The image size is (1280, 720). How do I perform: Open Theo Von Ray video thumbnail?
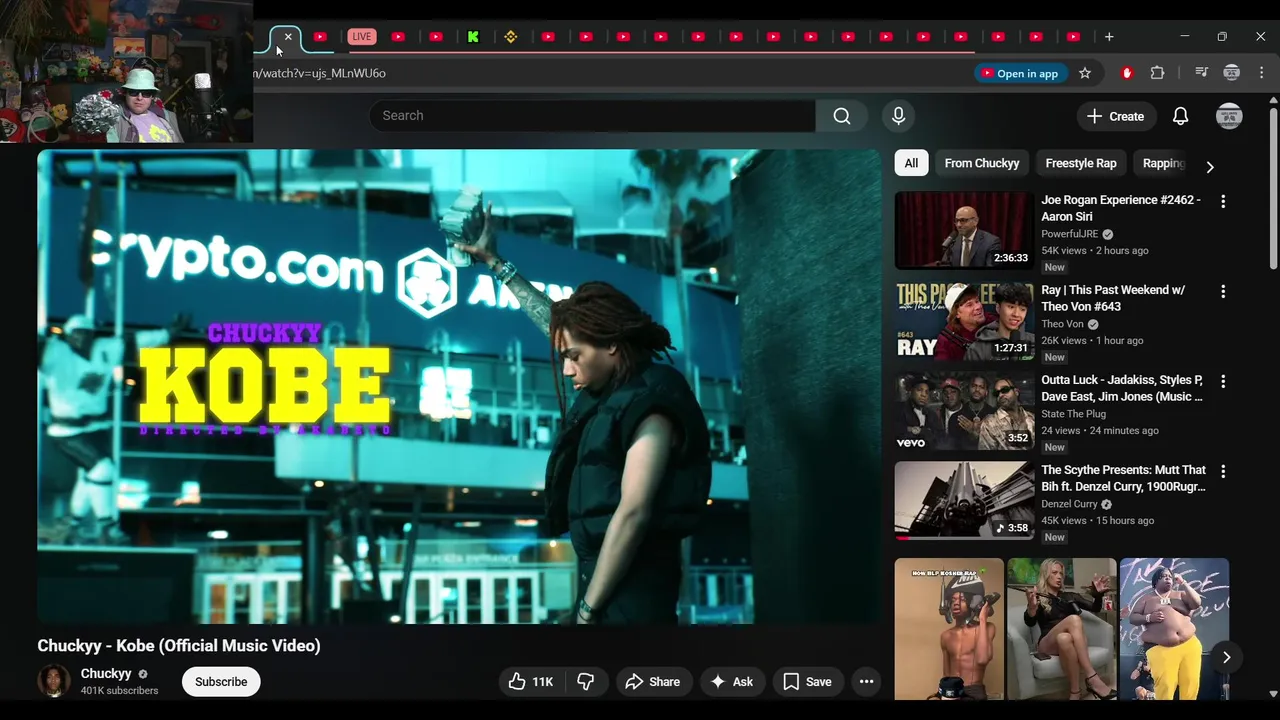964,321
